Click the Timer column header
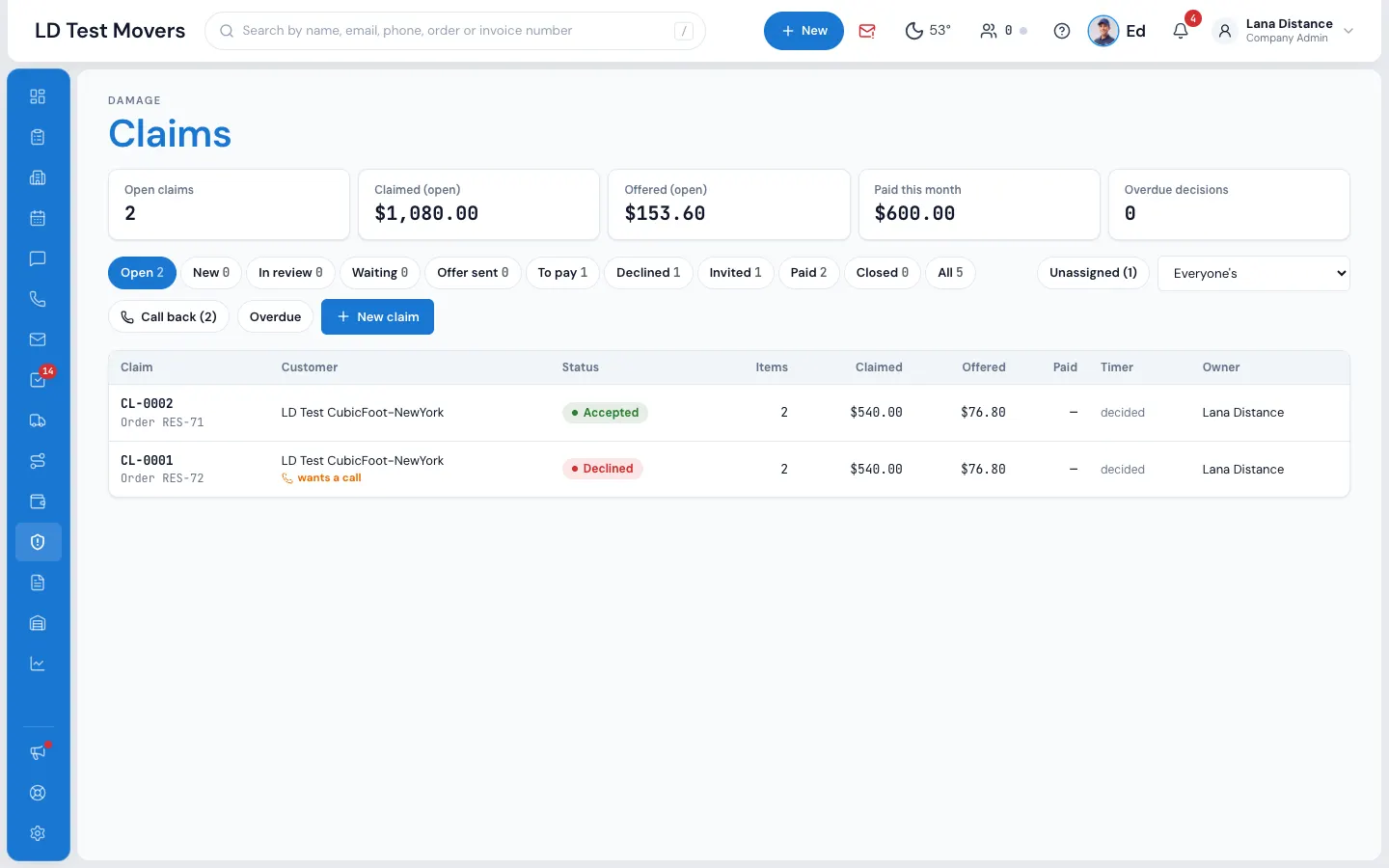Image resolution: width=1389 pixels, height=868 pixels. point(1117,367)
